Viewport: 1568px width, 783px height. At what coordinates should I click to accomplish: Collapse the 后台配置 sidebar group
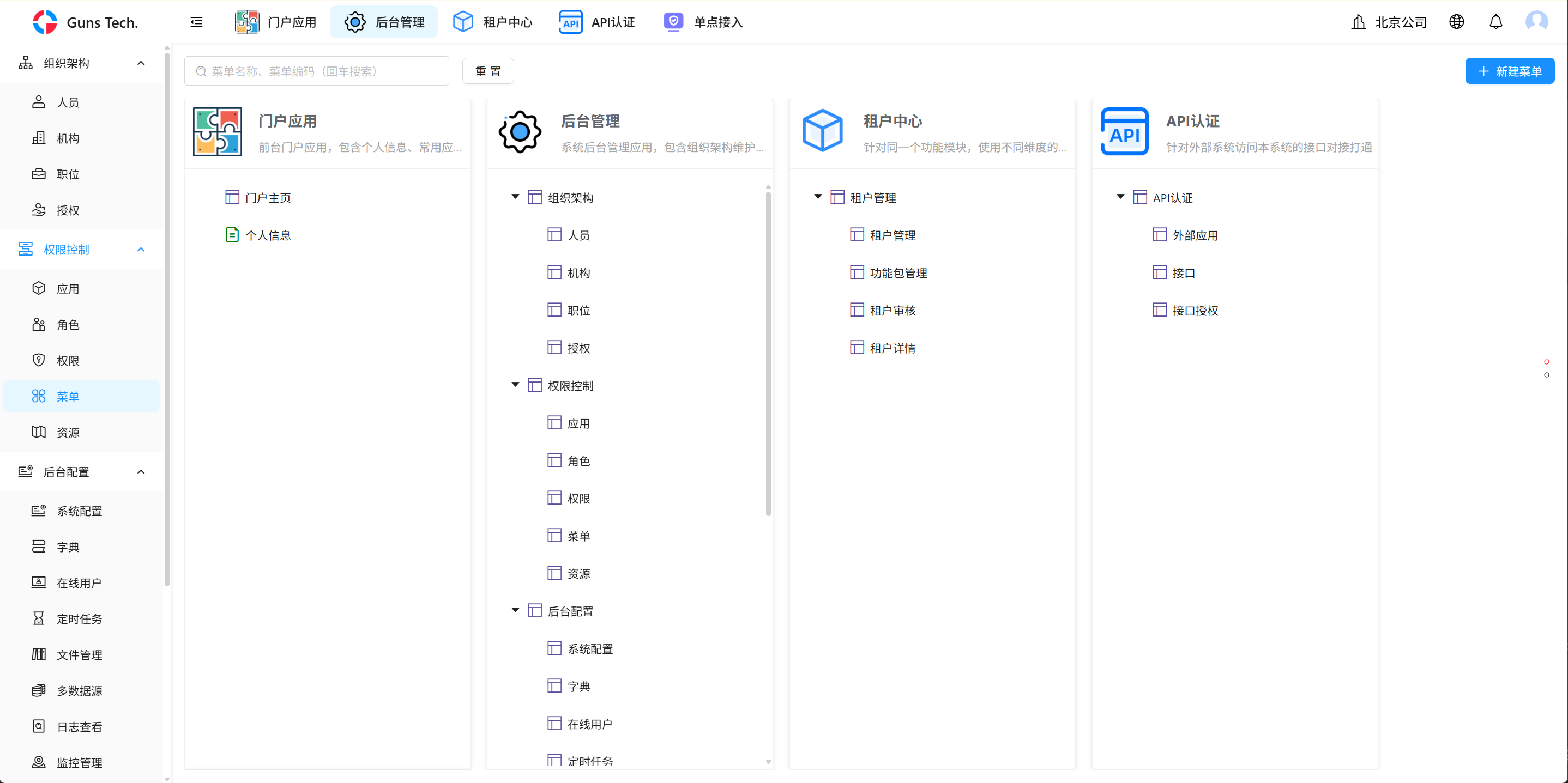tap(141, 471)
